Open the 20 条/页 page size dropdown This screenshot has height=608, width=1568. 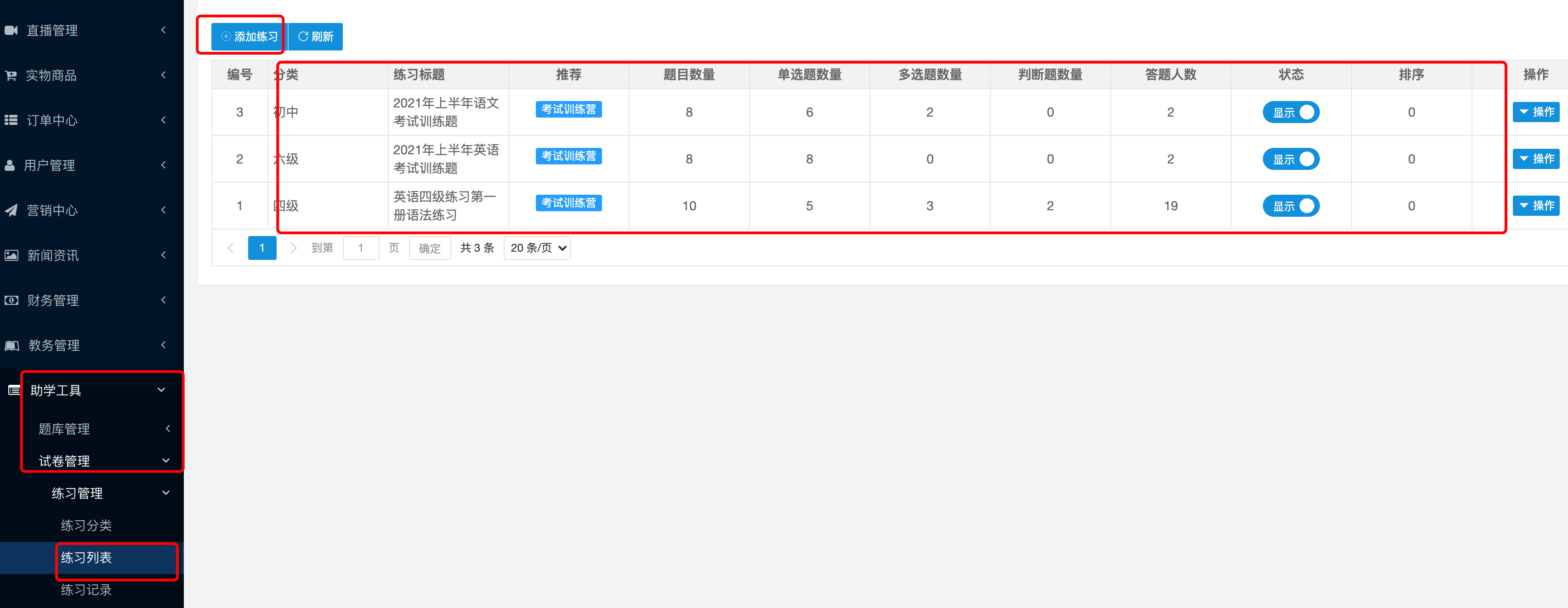(537, 248)
